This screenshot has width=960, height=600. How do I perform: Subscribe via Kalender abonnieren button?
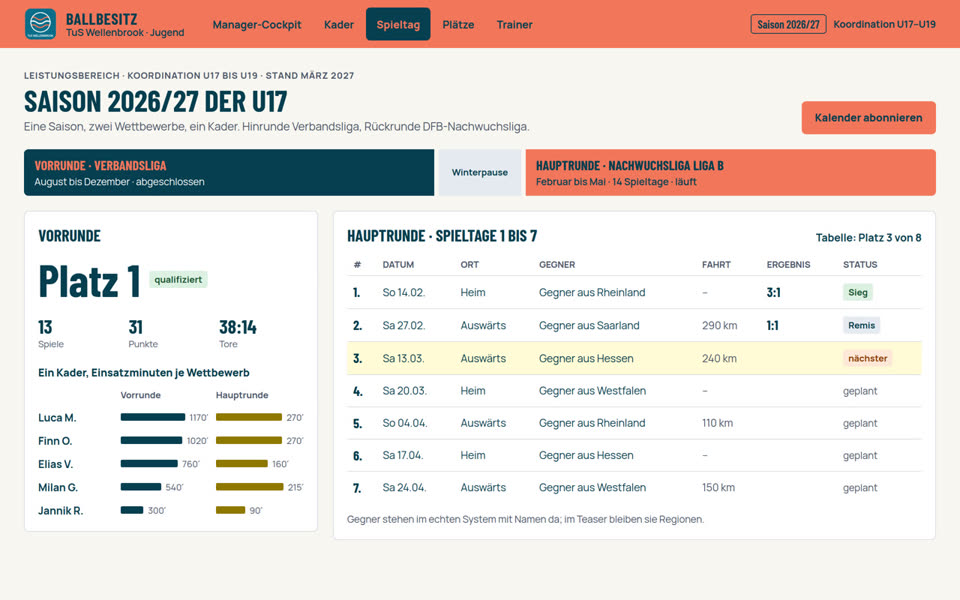[868, 118]
